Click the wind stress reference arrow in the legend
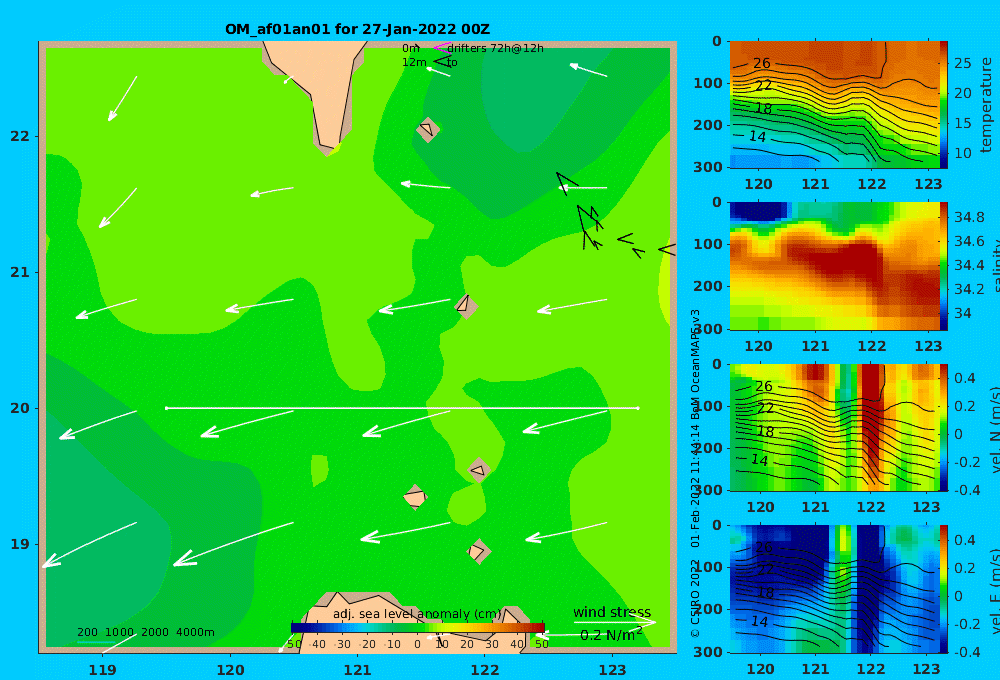This screenshot has width=1000, height=680. (614, 622)
